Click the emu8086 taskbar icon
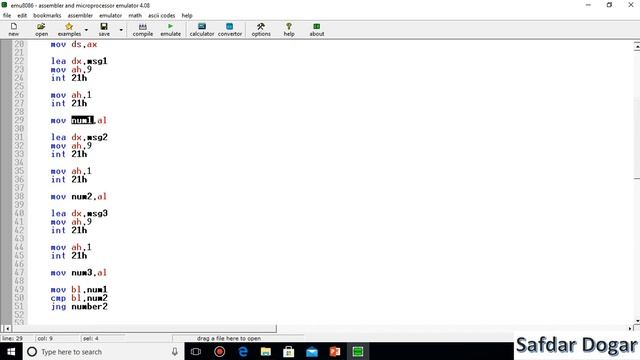 [358, 351]
